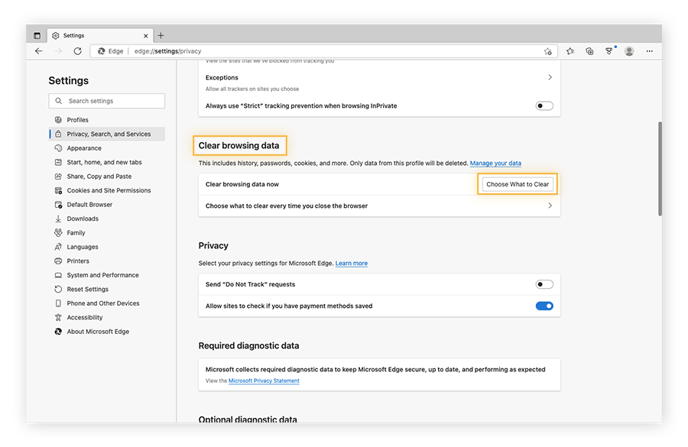
Task: Click the Phone and Other Devices icon
Action: point(58,303)
